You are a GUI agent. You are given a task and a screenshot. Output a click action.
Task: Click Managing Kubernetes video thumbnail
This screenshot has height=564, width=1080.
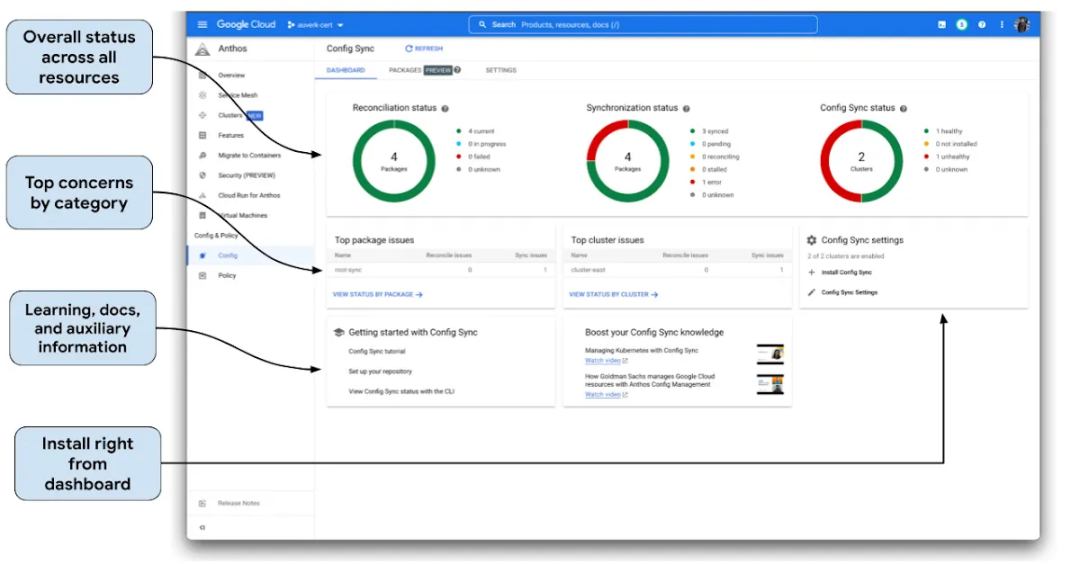[x=770, y=354]
